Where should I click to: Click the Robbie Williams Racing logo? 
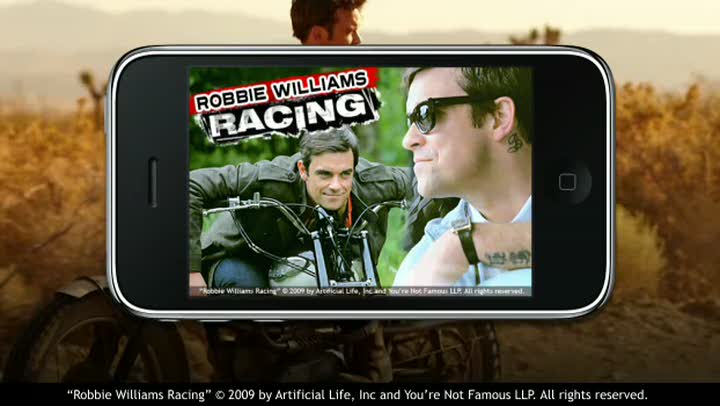coord(286,106)
